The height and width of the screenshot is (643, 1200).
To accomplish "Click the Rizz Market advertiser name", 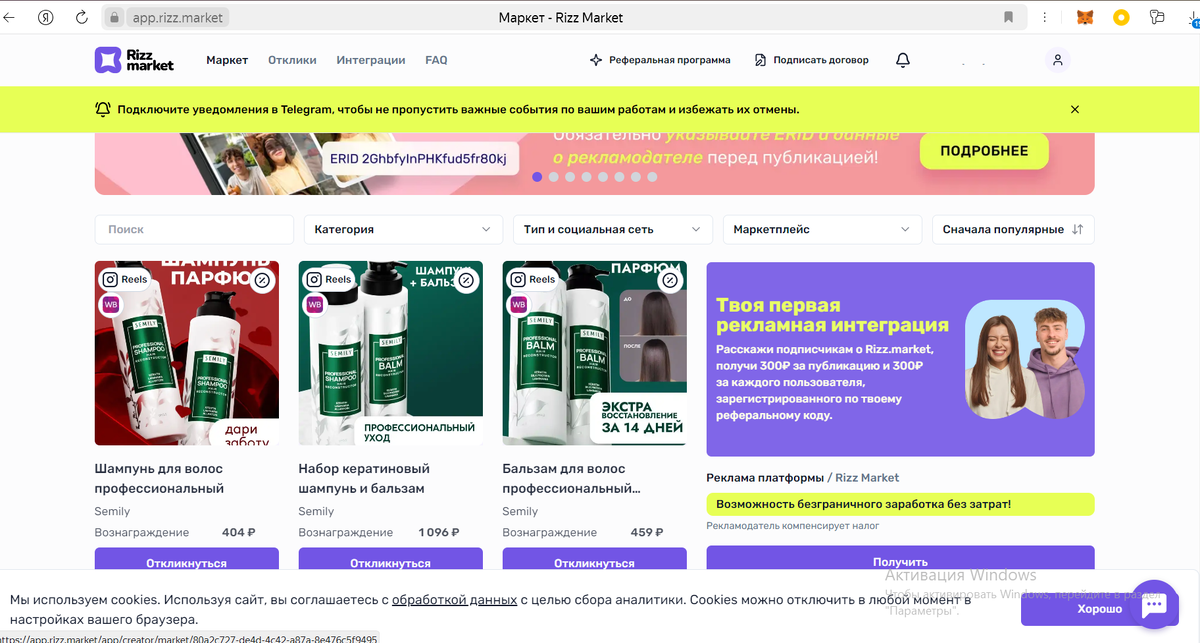I will [x=867, y=478].
